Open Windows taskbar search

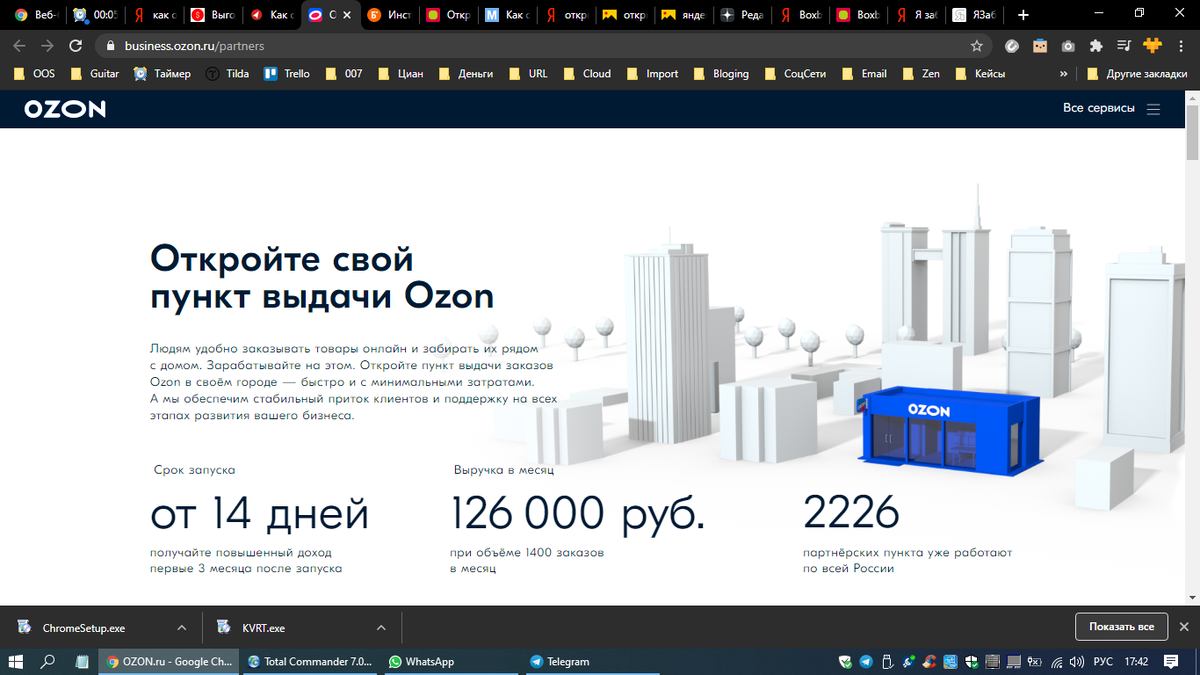coord(47,661)
